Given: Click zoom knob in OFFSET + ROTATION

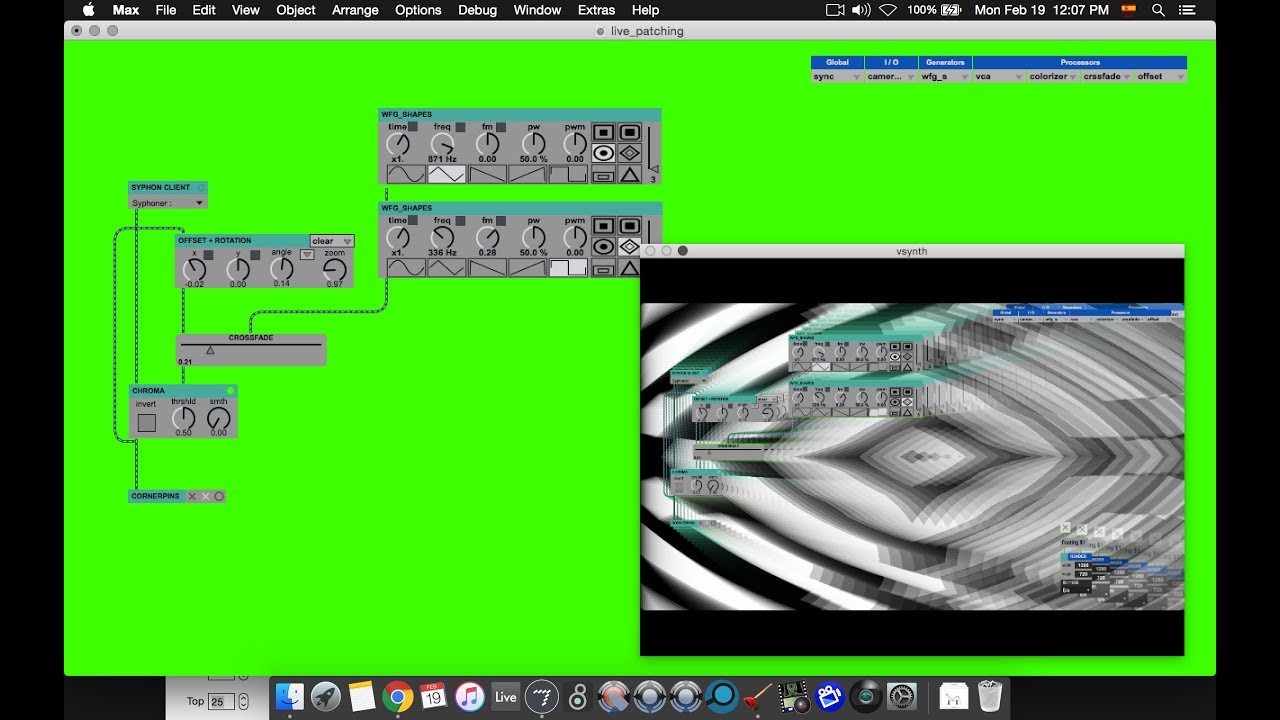Looking at the screenshot, I should pyautogui.click(x=335, y=270).
